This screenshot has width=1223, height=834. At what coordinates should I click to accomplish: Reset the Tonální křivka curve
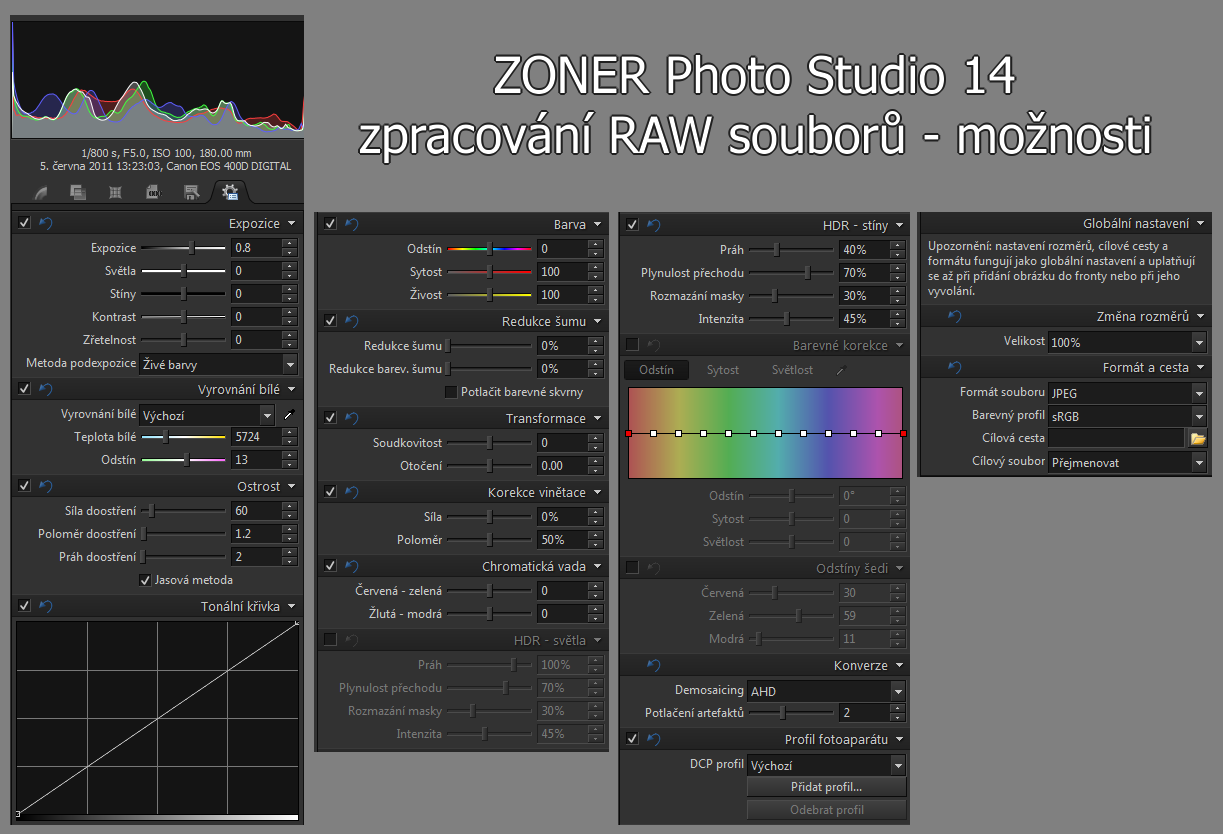click(x=45, y=606)
